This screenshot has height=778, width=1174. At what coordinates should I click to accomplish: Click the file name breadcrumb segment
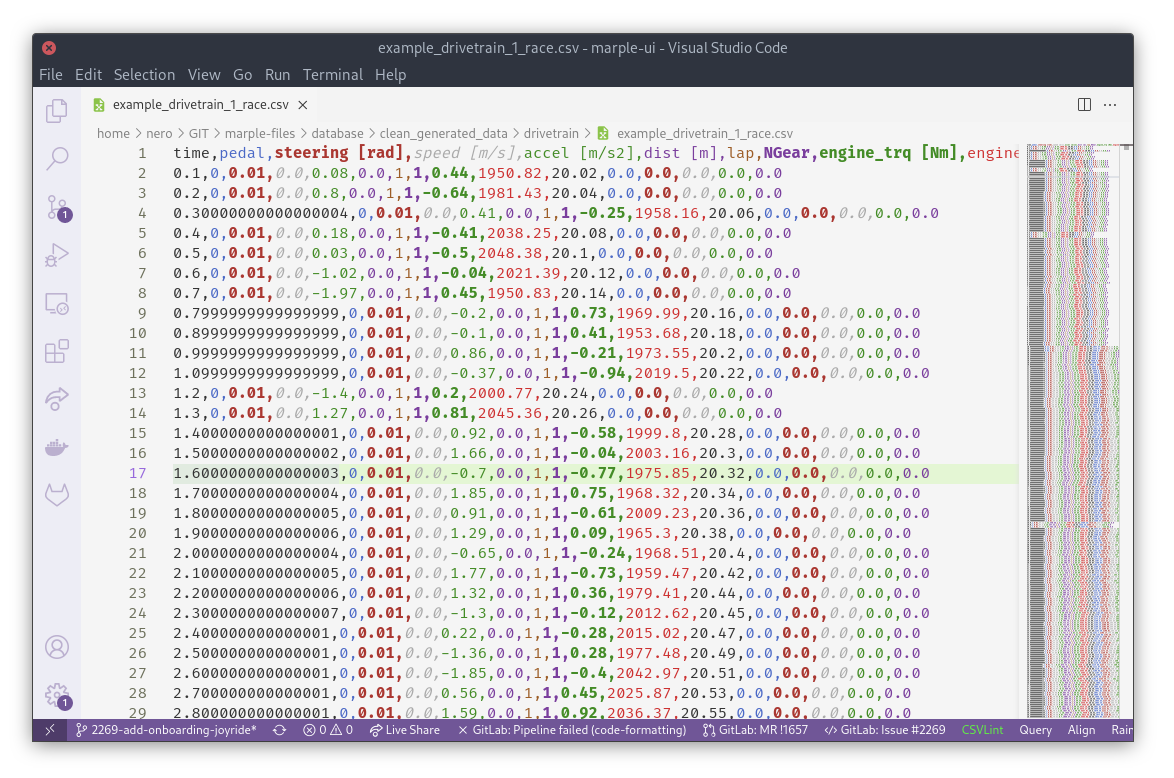click(x=704, y=133)
